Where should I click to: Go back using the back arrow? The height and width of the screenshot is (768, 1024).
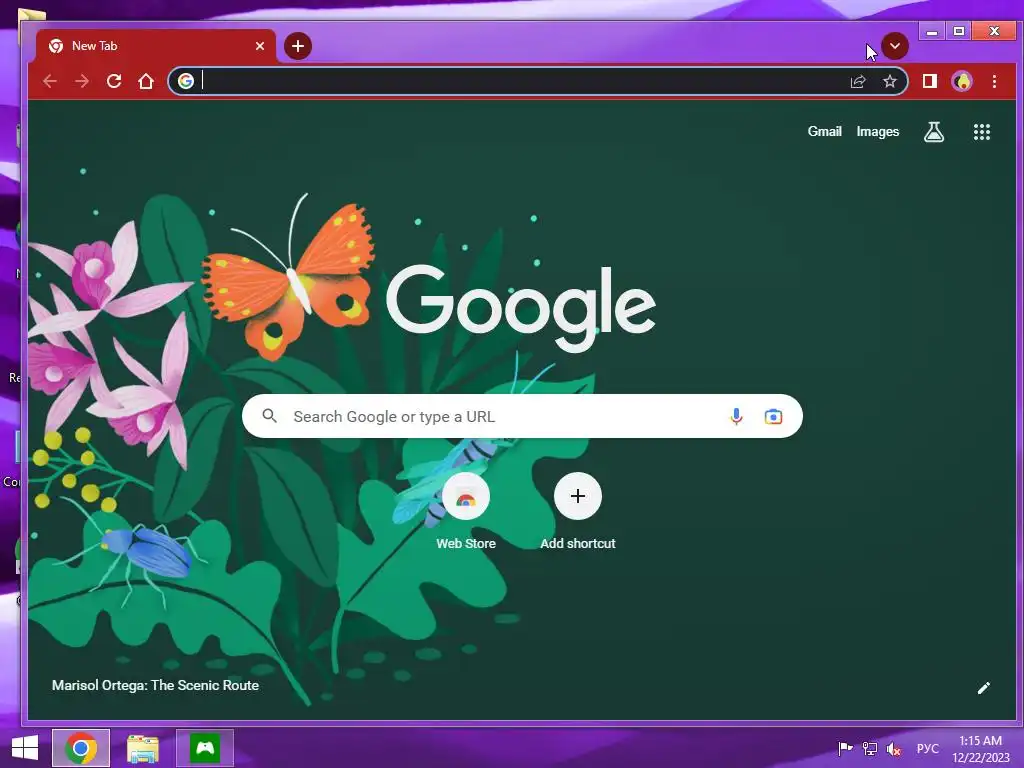coord(50,81)
